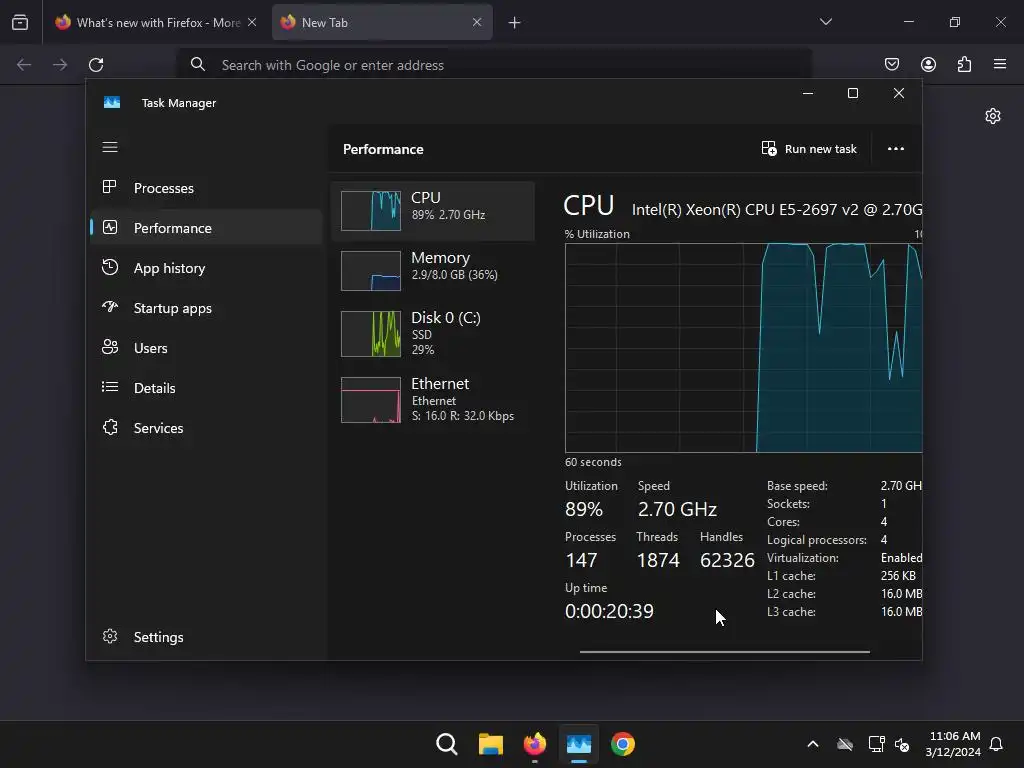Open Settings in Task Manager sidebar
The height and width of the screenshot is (768, 1024).
pyautogui.click(x=206, y=637)
